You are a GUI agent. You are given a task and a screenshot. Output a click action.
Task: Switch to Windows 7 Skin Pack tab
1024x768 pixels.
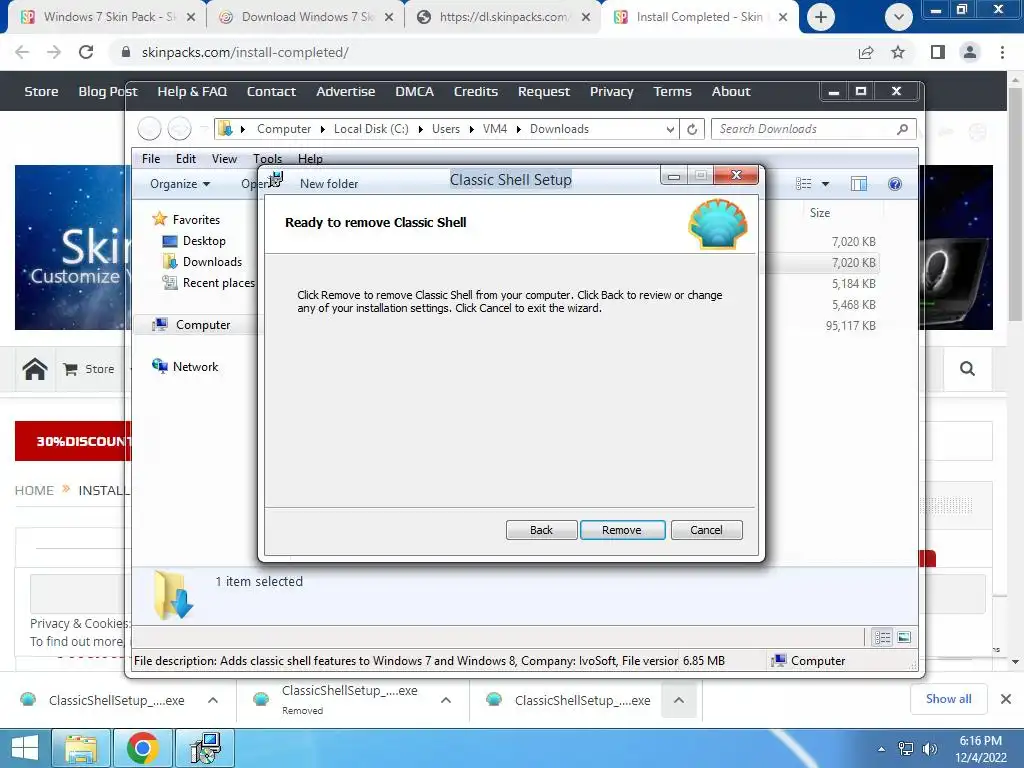tap(109, 17)
